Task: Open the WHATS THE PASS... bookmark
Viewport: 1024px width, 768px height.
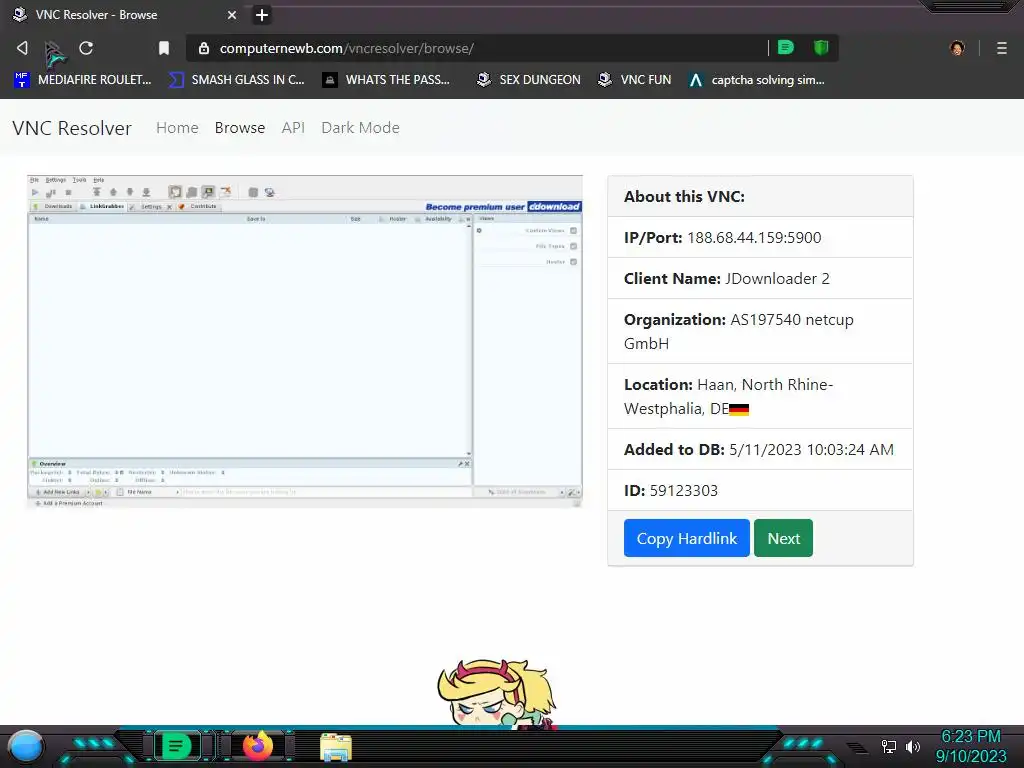Action: coord(386,80)
